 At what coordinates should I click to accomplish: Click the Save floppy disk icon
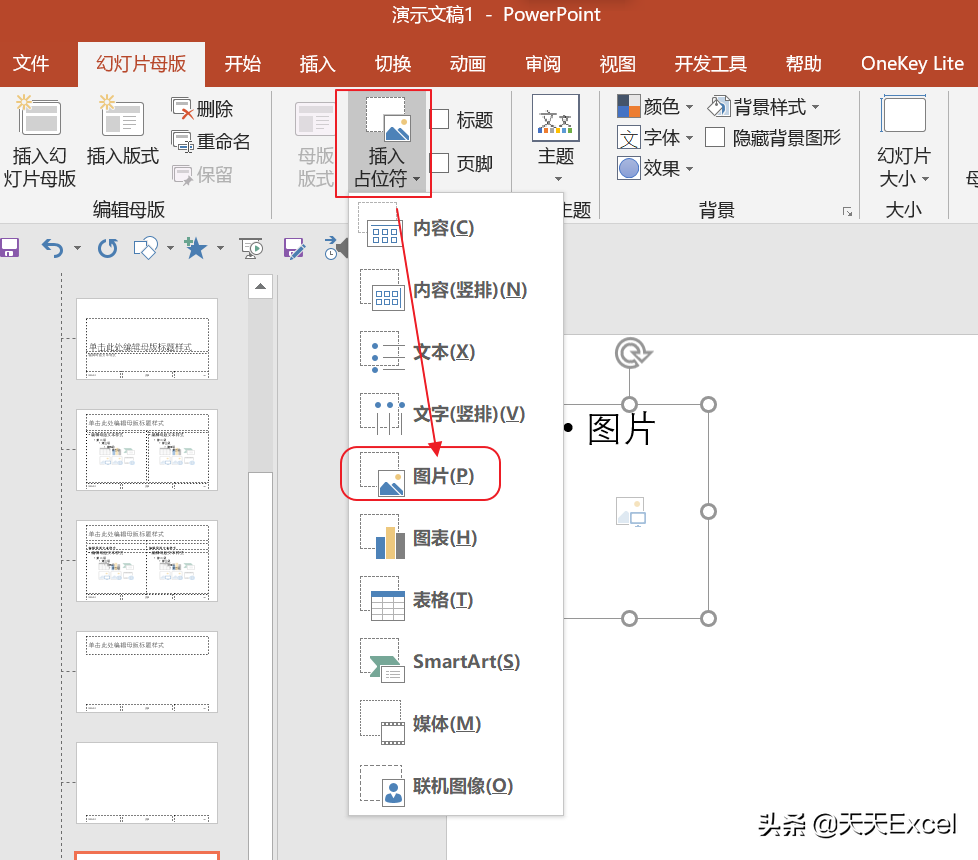pyautogui.click(x=9, y=248)
